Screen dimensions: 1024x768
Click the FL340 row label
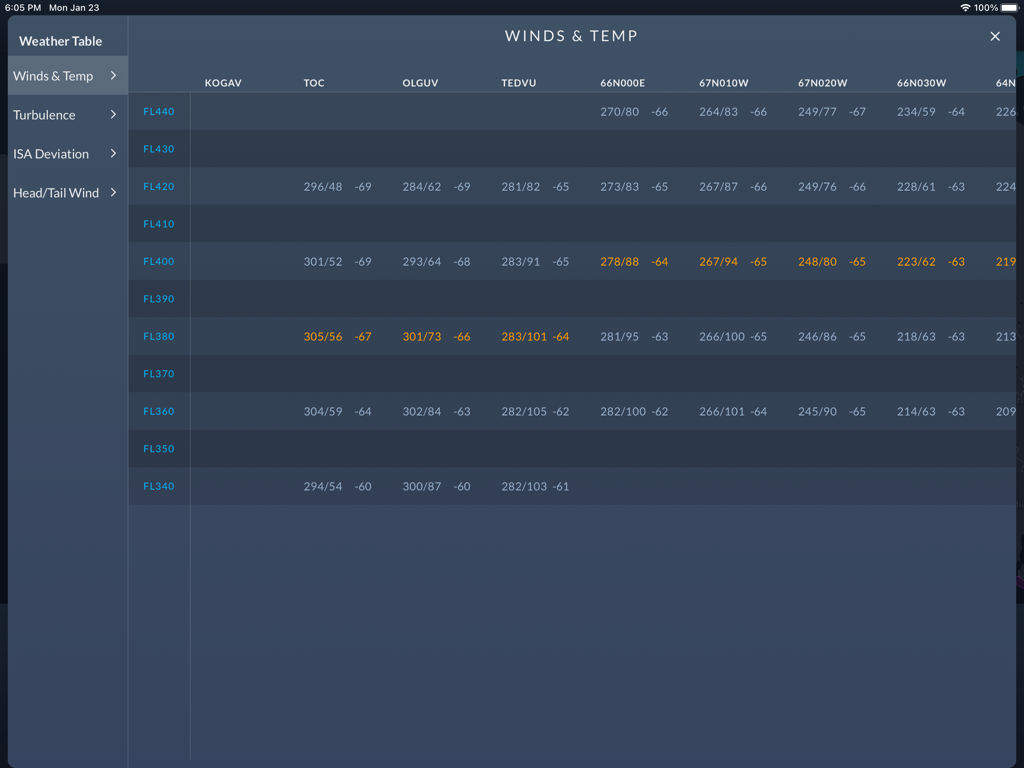[x=158, y=486]
